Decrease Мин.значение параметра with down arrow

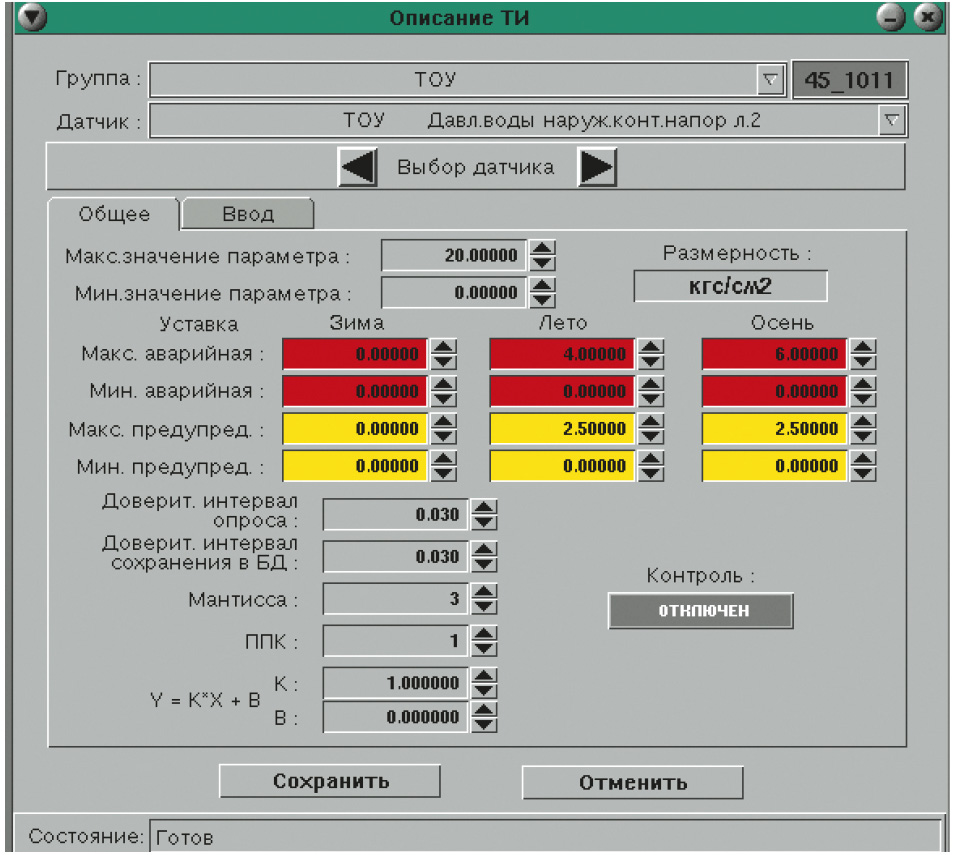[542, 300]
